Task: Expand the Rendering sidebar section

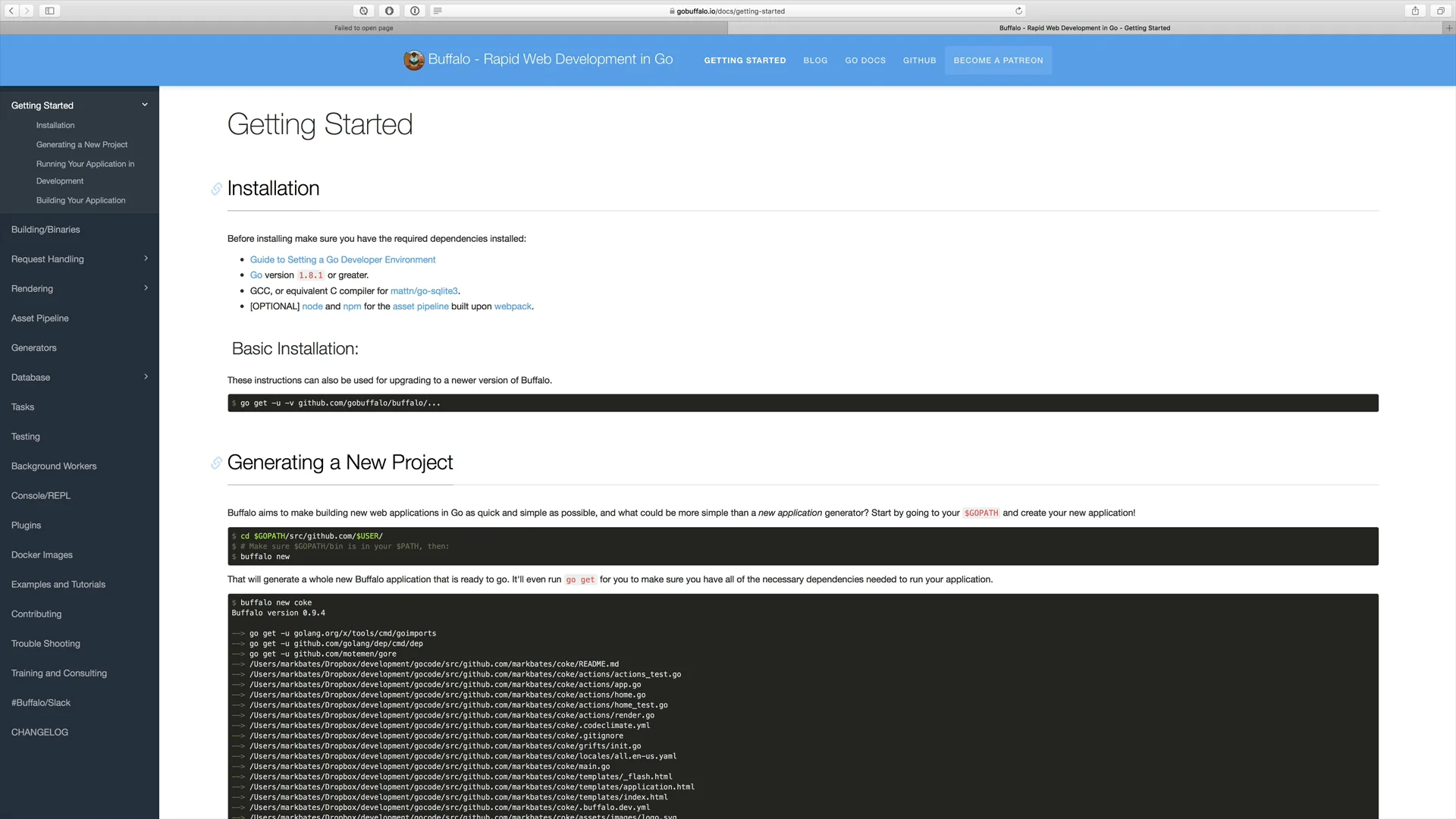Action: point(146,288)
